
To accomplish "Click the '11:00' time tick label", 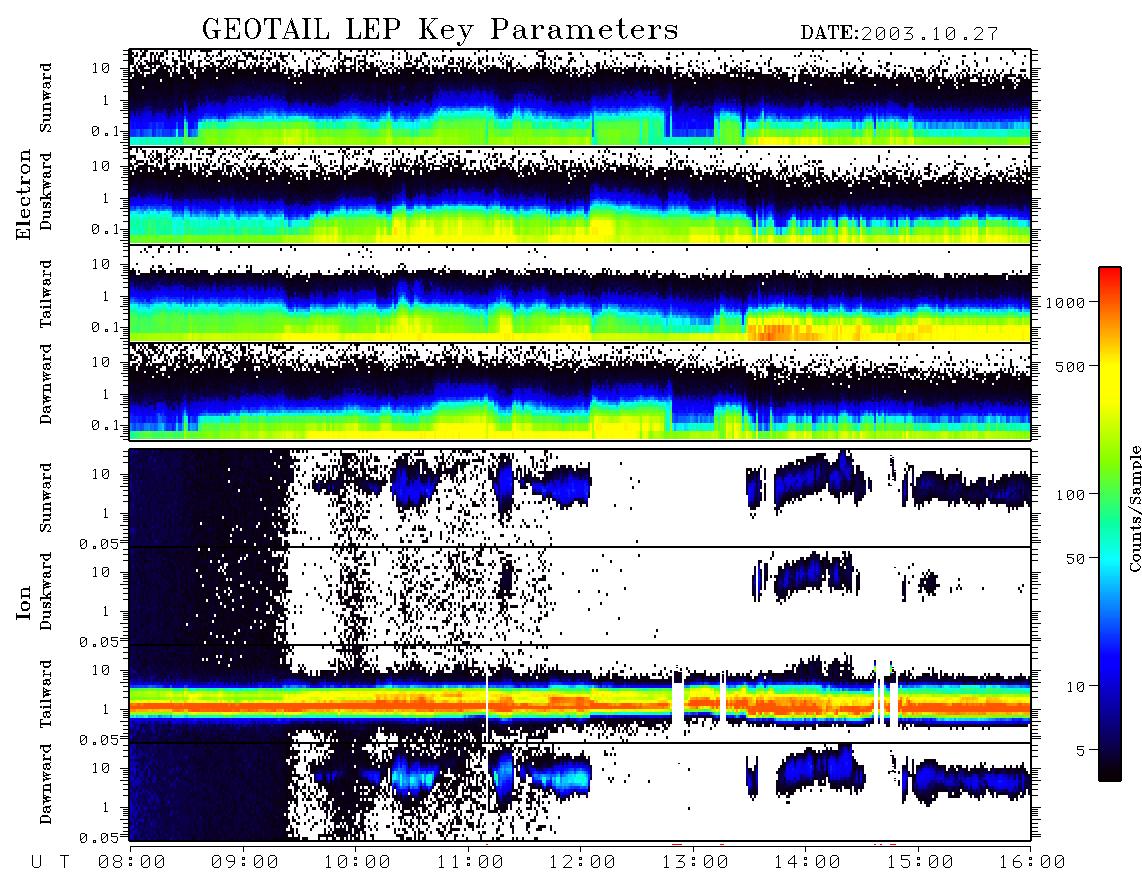I will click(470, 863).
